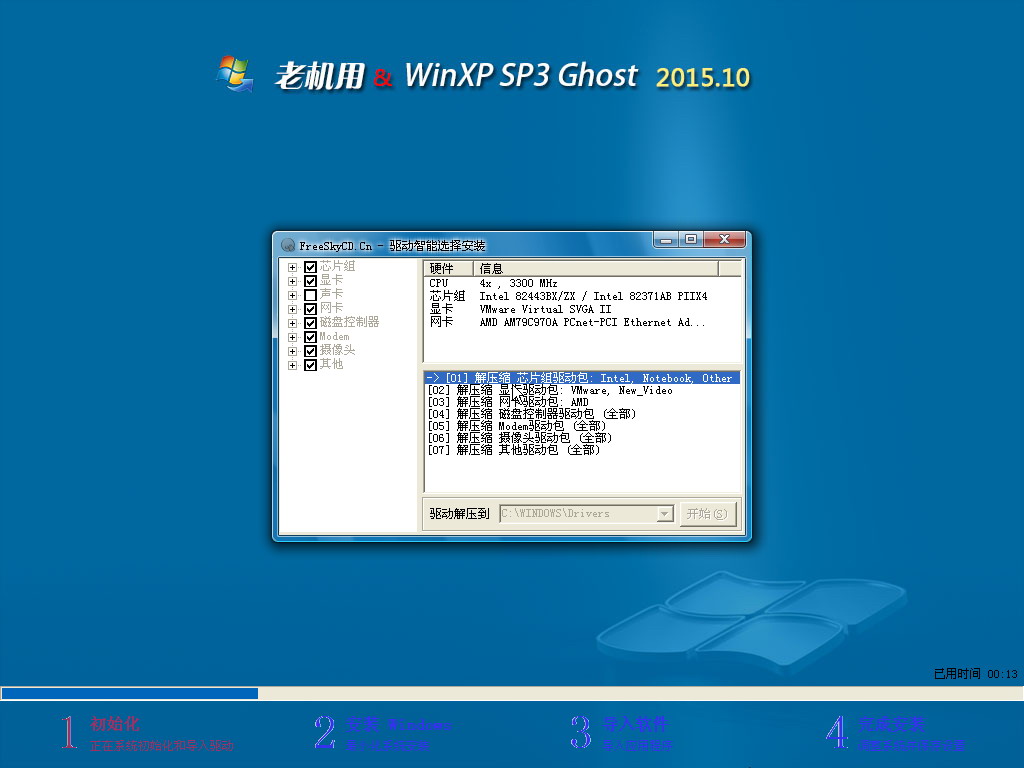Select task [02] 解压缩 显卡驱动包
This screenshot has height=768, width=1024.
pyautogui.click(x=583, y=391)
